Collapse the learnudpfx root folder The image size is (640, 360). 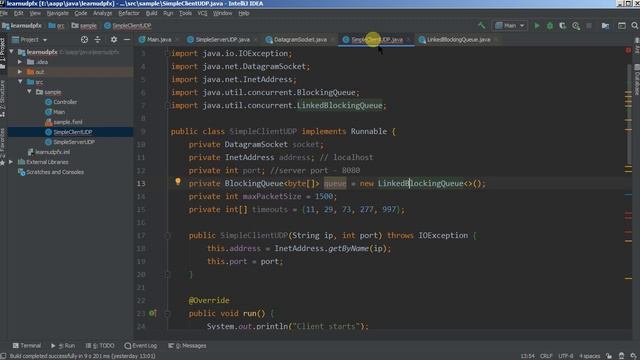click(11, 52)
